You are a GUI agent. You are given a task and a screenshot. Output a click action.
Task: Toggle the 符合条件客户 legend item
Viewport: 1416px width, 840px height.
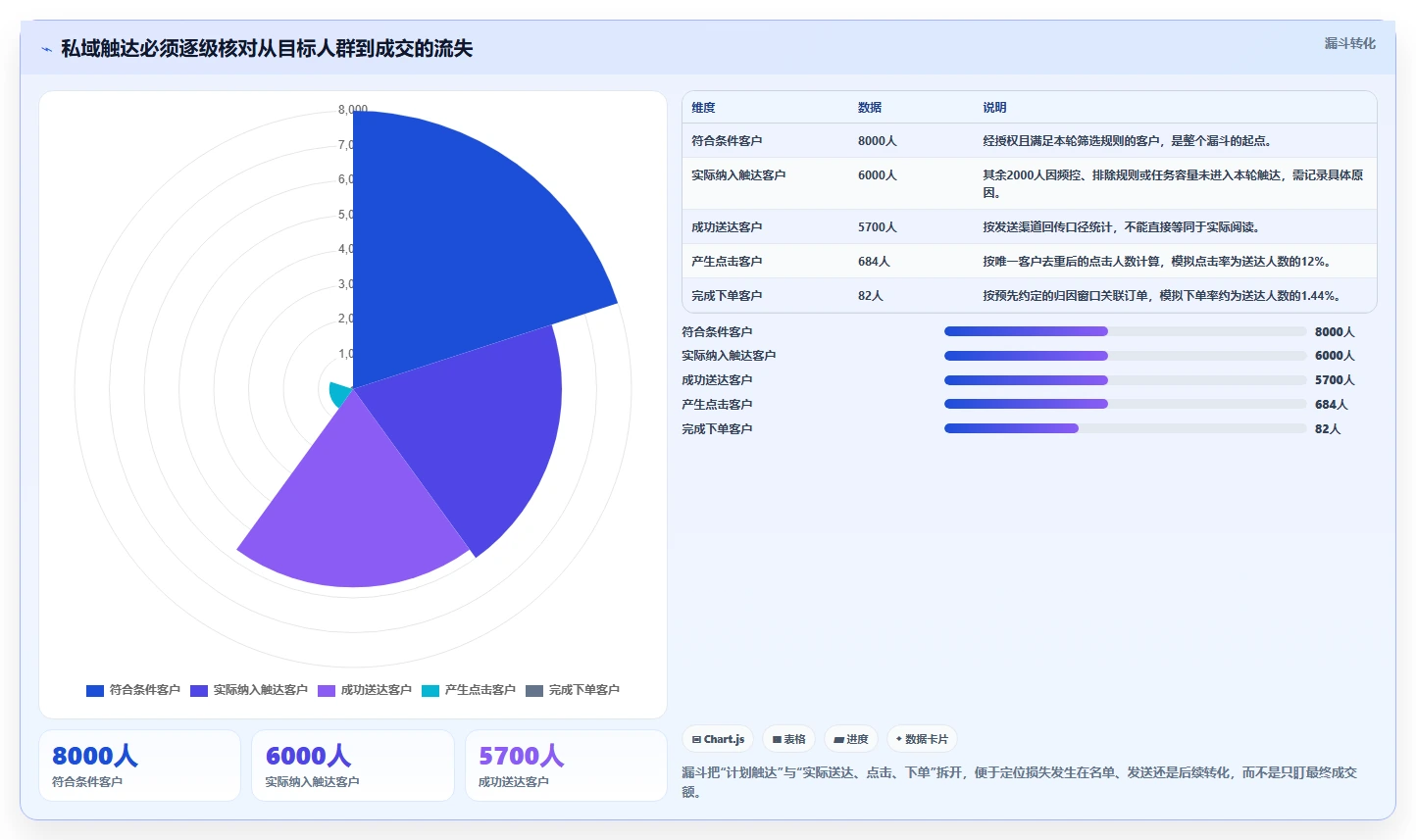133,690
